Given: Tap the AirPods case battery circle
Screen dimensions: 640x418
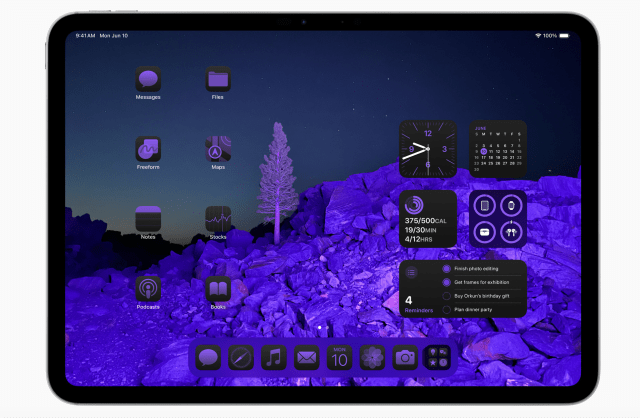Looking at the screenshot, I should (484, 232).
